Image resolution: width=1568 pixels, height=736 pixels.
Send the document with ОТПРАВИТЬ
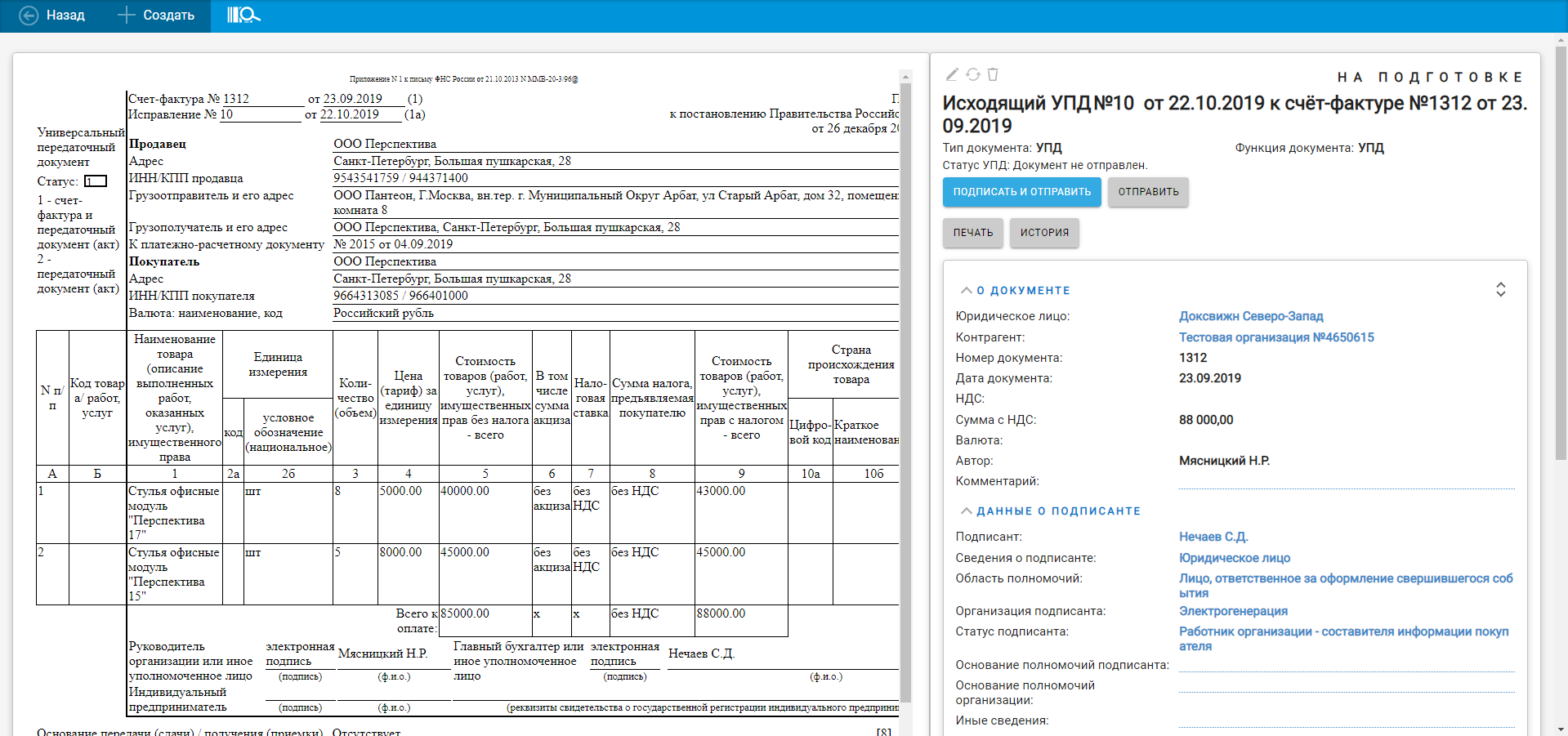click(1148, 192)
